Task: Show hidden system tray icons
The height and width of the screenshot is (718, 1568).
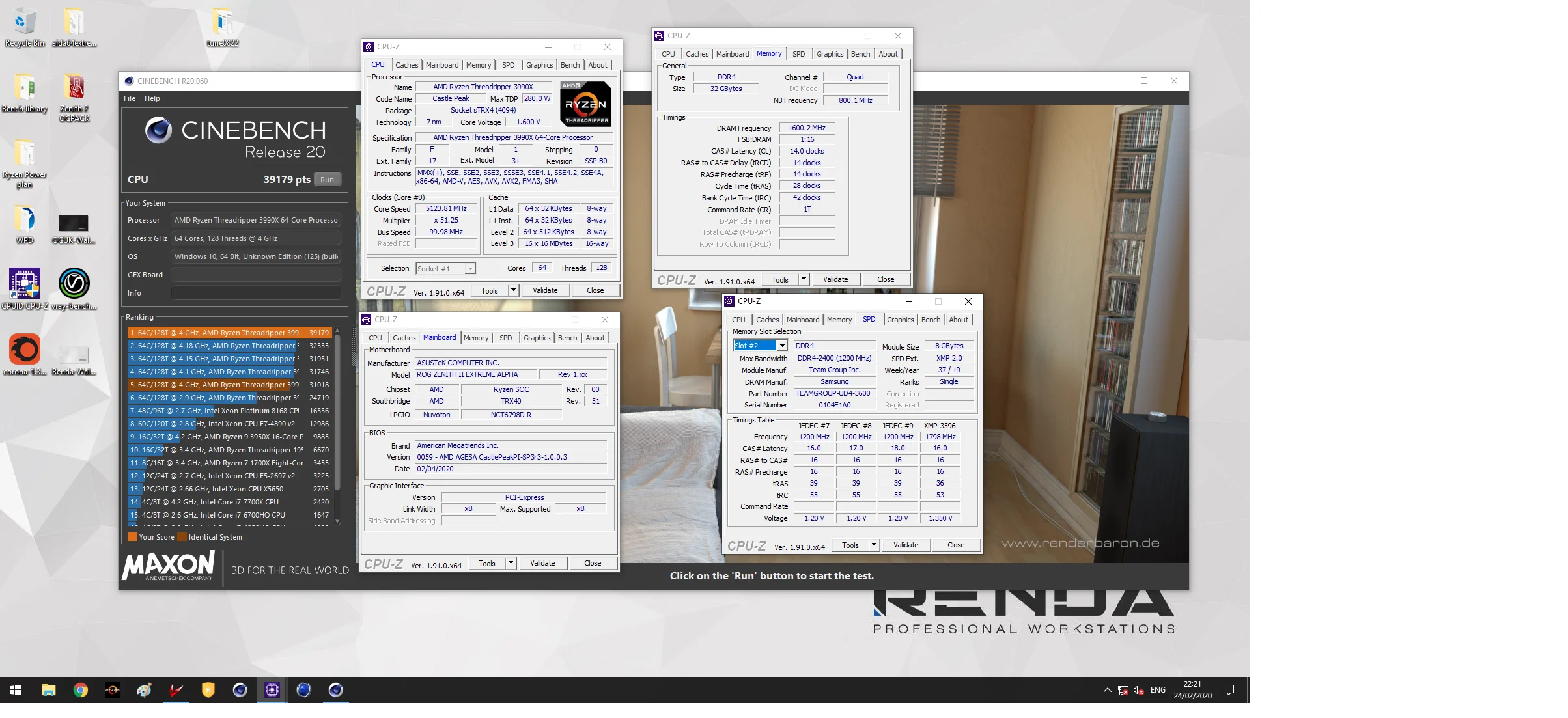Action: point(1107,690)
